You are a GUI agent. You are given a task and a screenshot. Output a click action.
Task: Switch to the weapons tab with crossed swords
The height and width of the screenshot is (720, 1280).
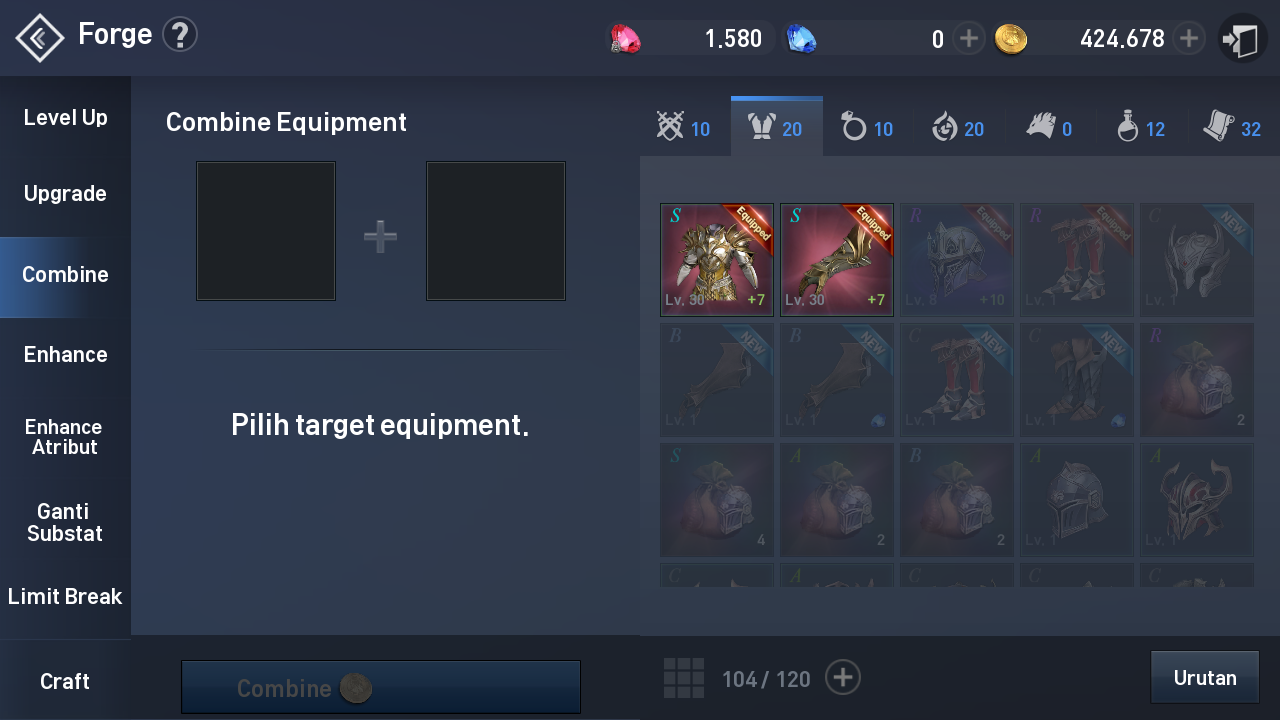[684, 128]
